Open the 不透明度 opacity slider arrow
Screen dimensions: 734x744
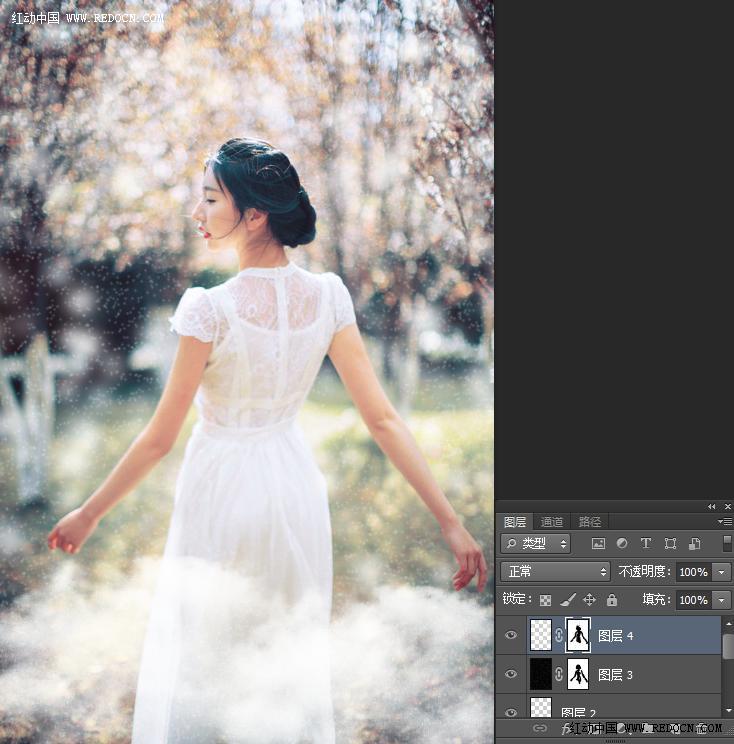721,572
